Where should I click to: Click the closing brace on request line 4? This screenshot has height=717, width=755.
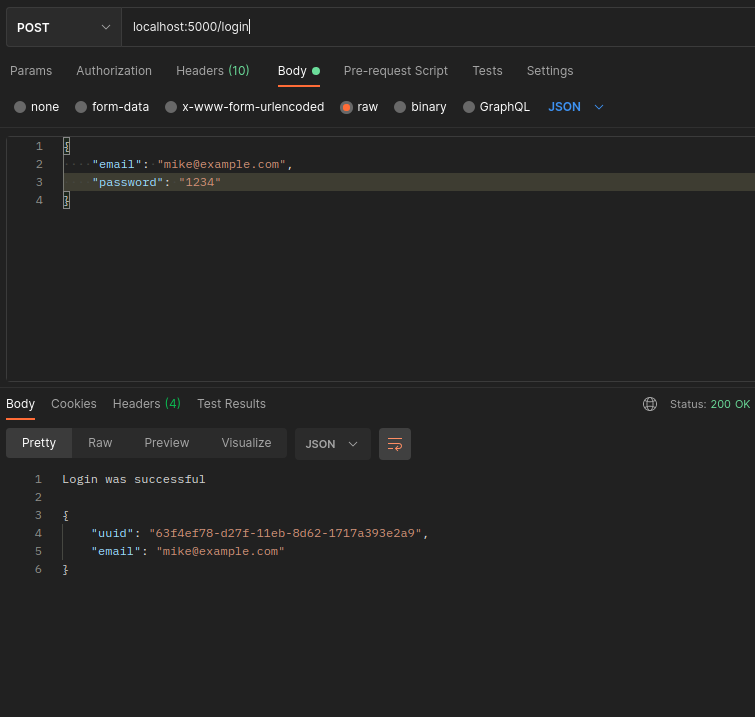click(66, 200)
